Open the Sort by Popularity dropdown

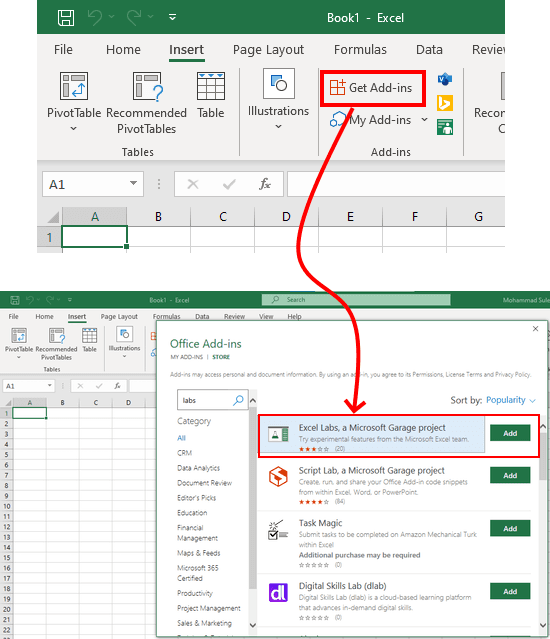tap(510, 400)
